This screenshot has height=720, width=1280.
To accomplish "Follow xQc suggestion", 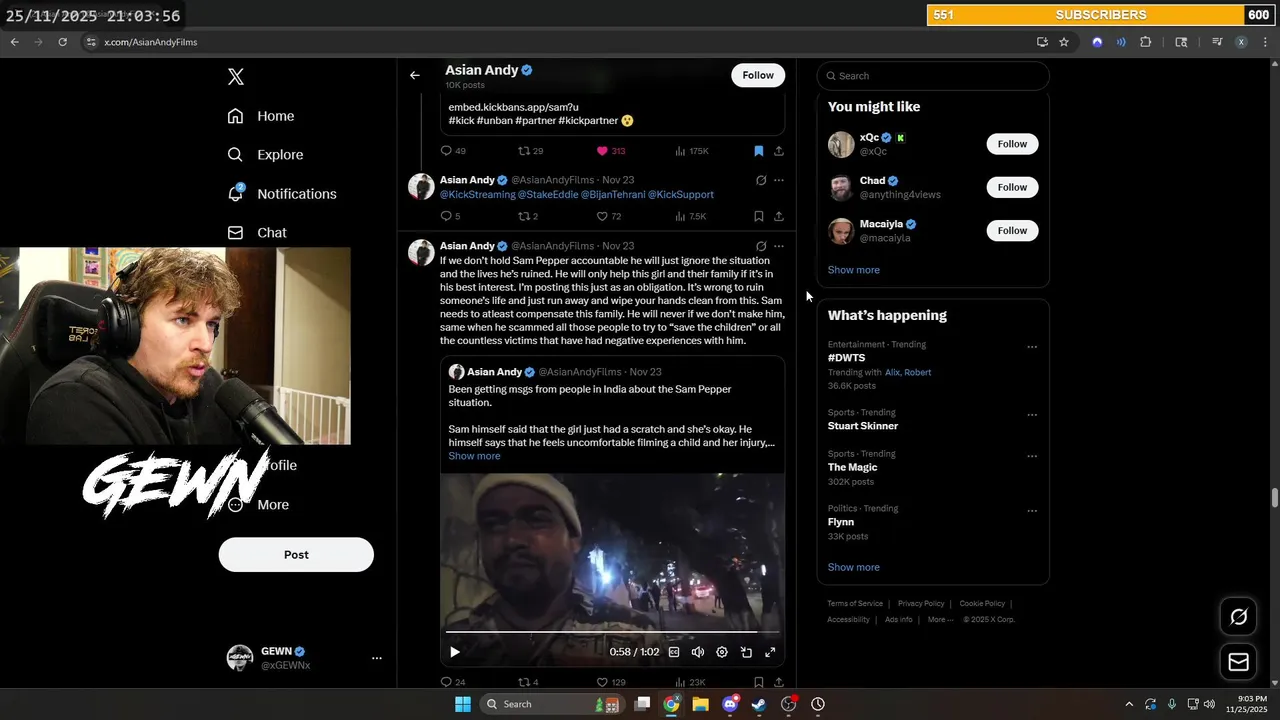I will [x=1012, y=144].
